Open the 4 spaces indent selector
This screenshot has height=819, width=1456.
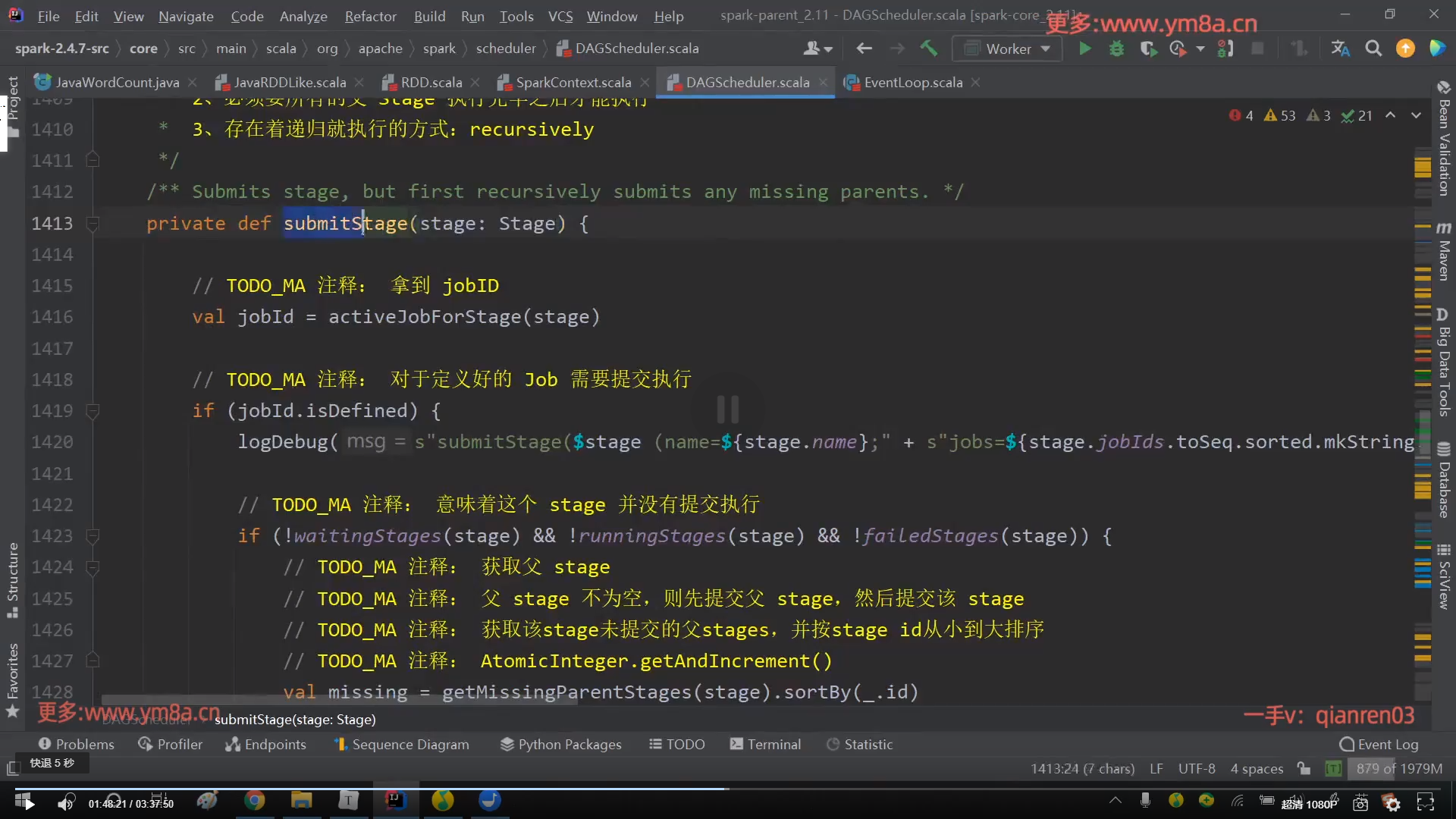point(1257,768)
